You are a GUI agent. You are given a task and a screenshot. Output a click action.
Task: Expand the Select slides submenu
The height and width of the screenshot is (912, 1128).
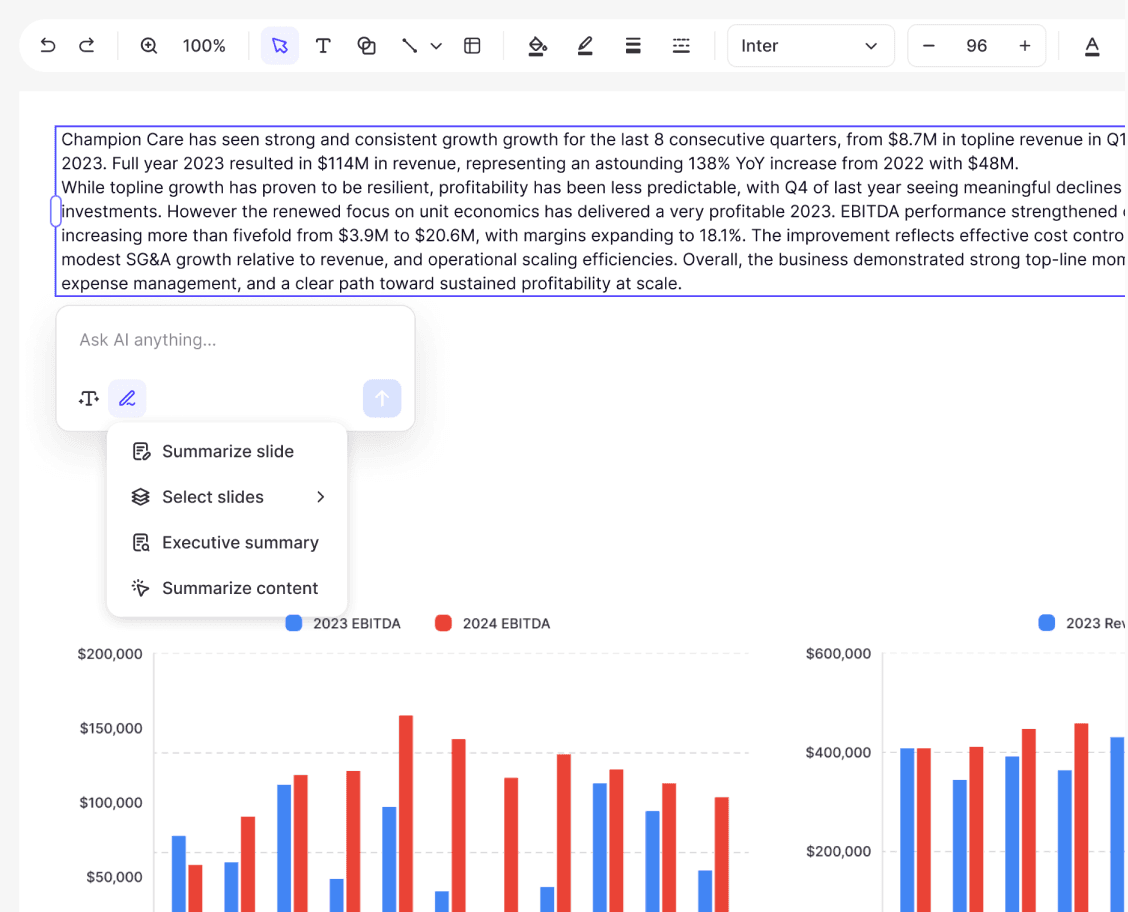[227, 497]
